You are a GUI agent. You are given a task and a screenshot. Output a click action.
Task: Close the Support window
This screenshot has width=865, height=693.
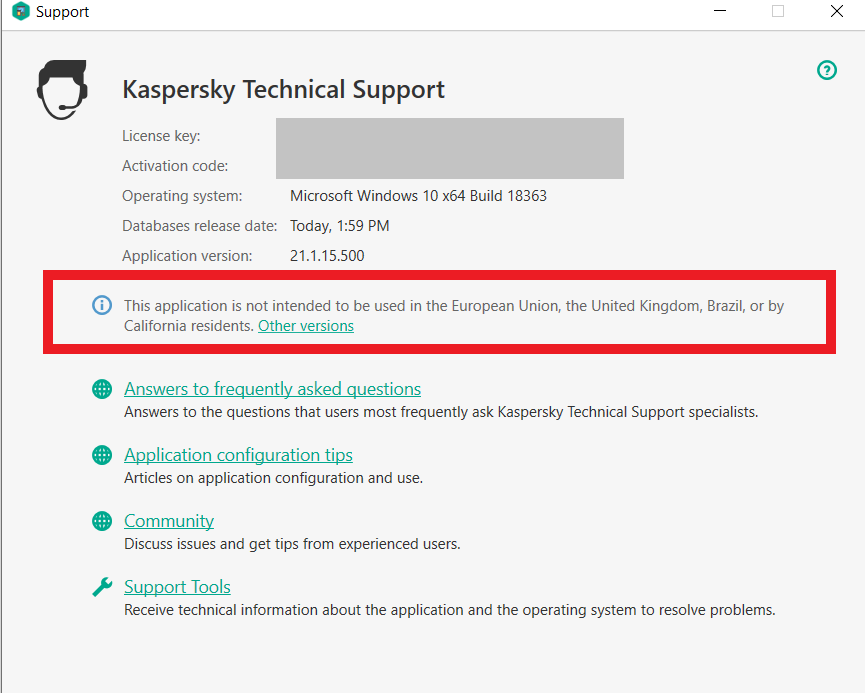836,11
